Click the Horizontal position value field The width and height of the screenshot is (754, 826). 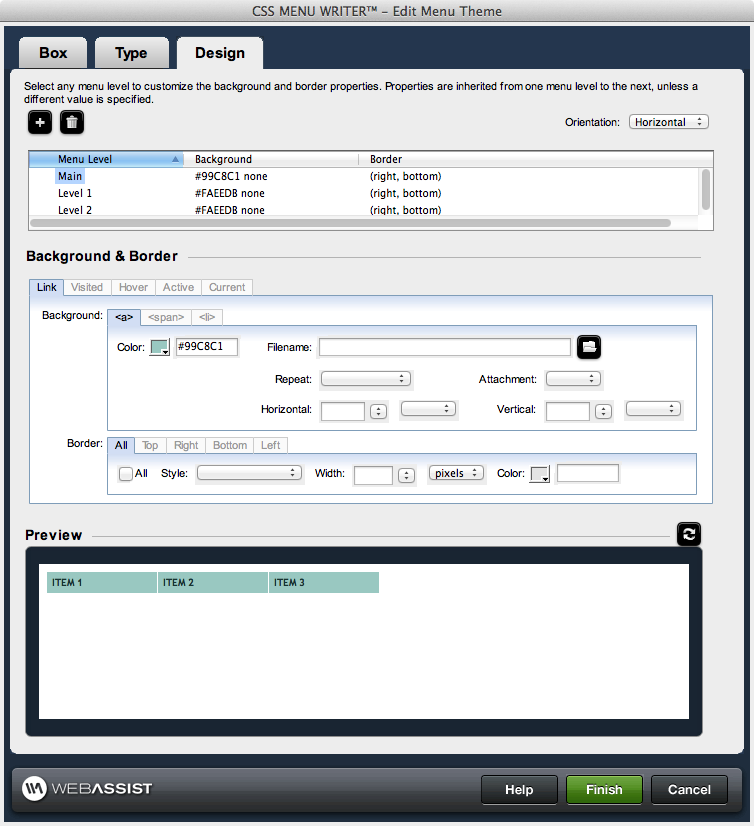(343, 411)
